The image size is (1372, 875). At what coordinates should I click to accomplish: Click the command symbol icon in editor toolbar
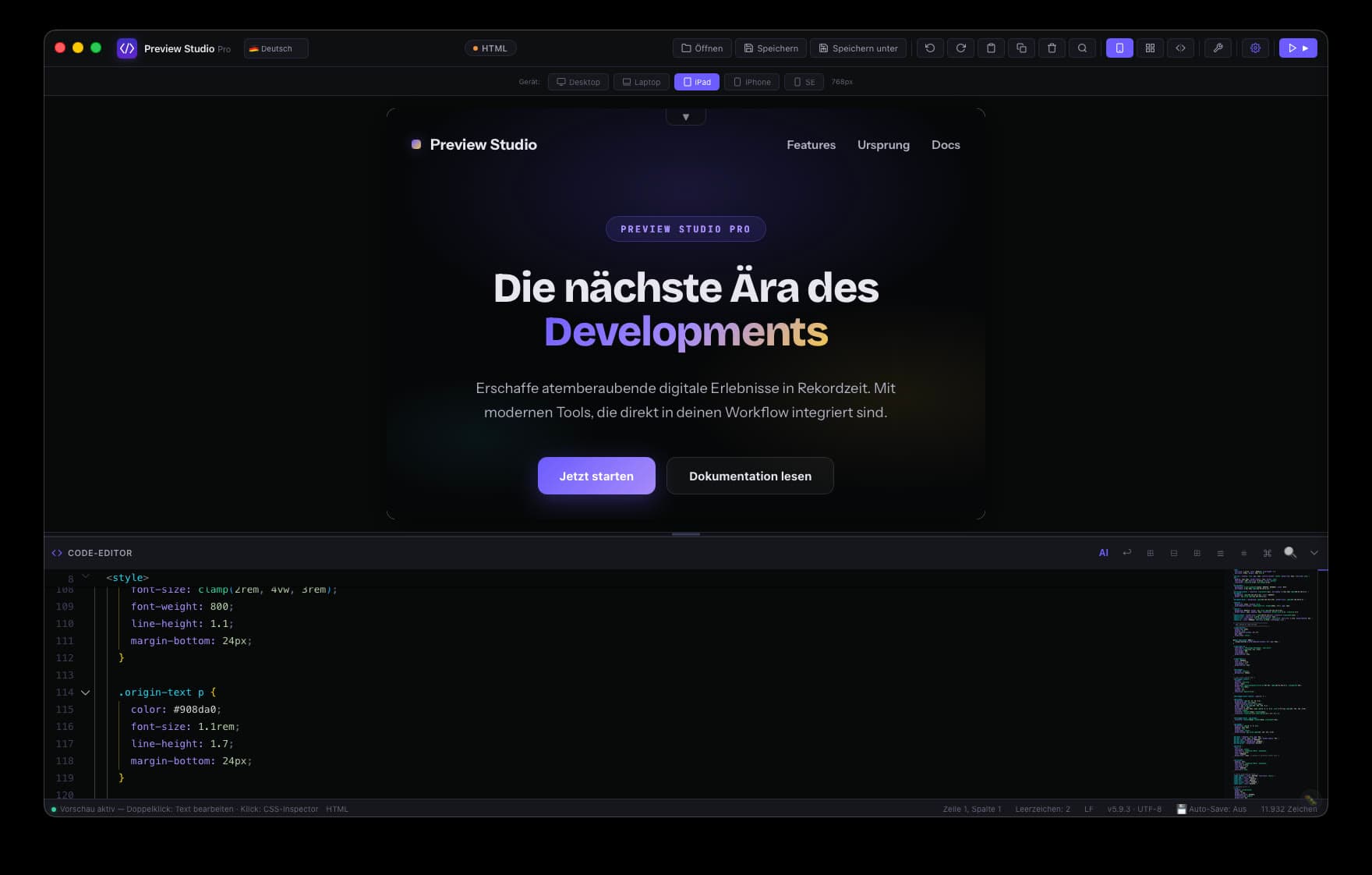pyautogui.click(x=1268, y=553)
